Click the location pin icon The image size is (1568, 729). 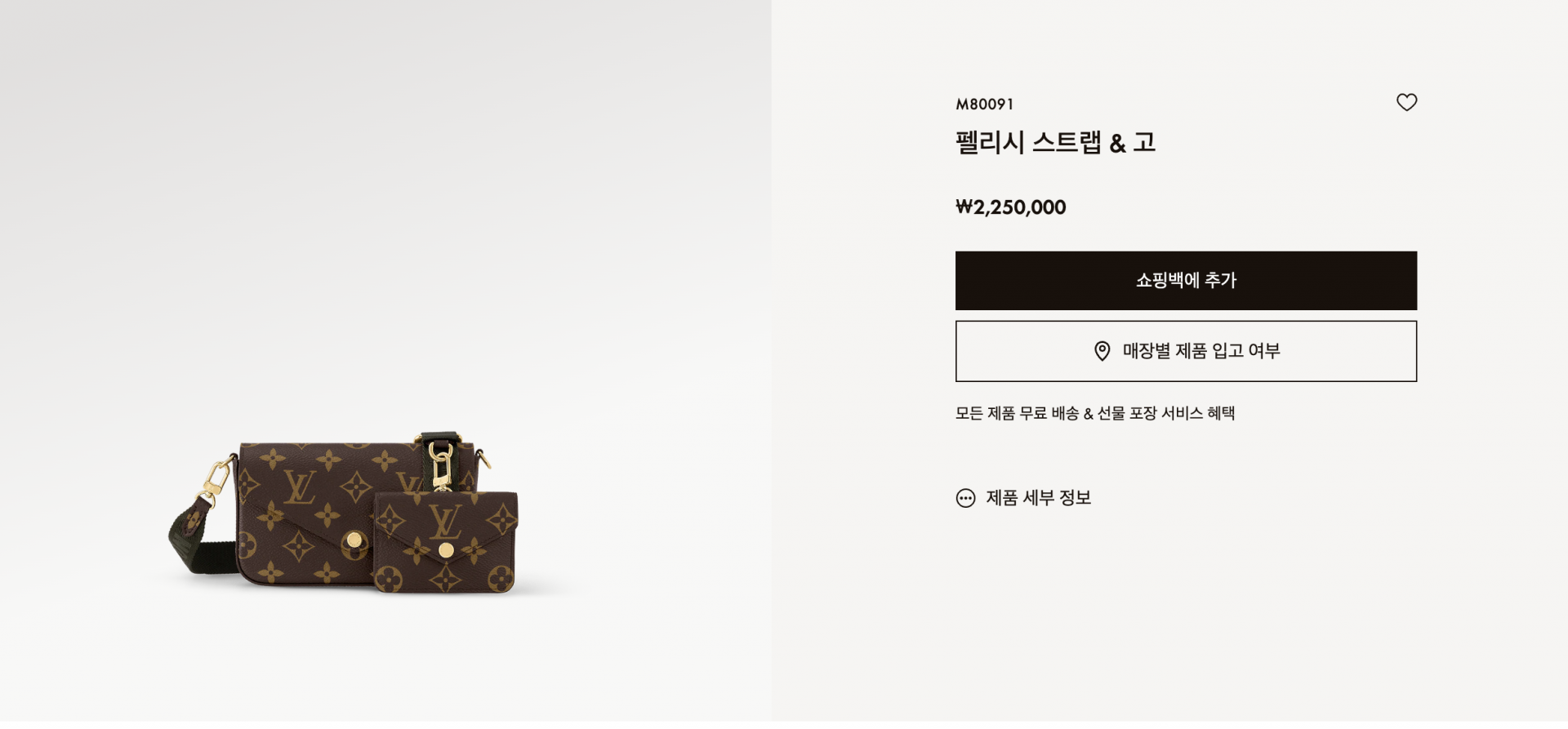point(1102,351)
